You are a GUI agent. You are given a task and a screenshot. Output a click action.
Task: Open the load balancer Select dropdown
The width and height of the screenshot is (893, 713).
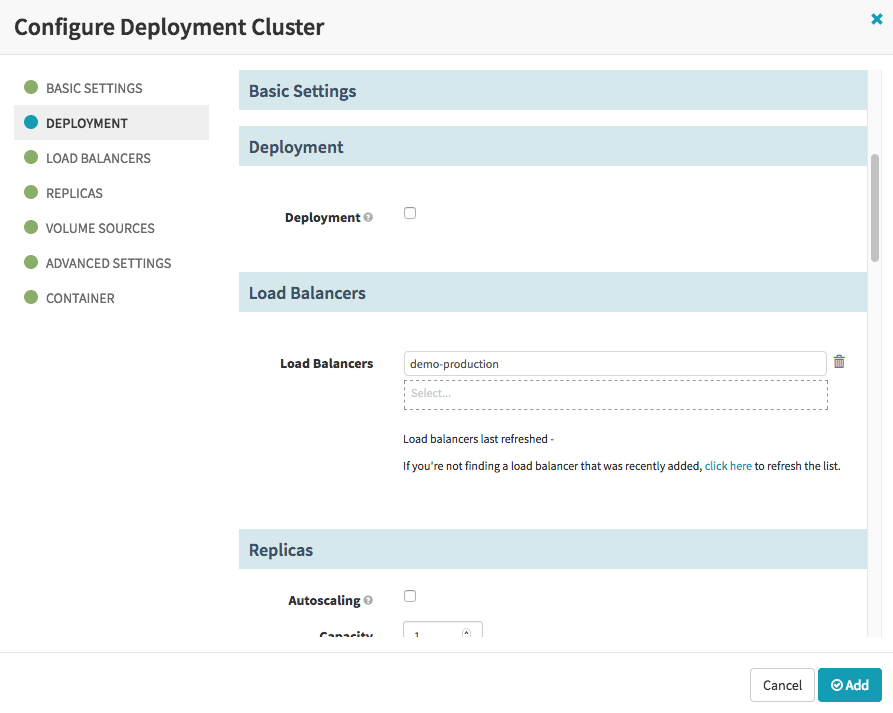[x=615, y=394]
